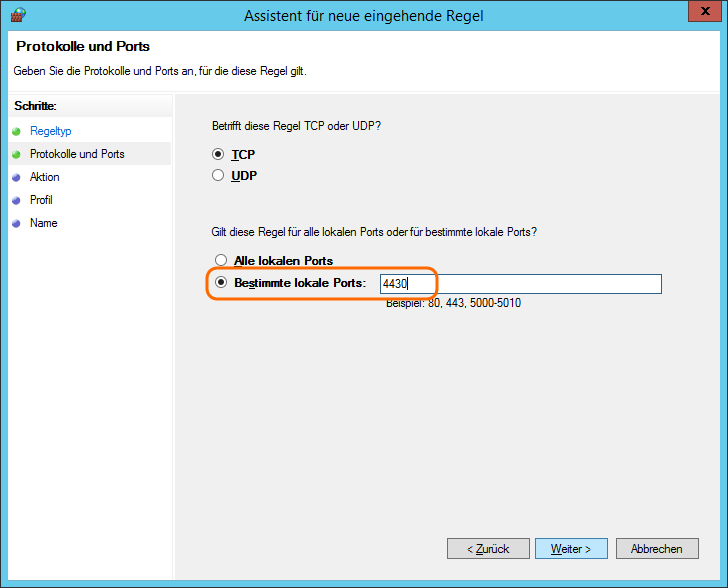Screen dimensions: 728x588
Task: Choose Alle lokalen Ports option
Action: coord(221,261)
